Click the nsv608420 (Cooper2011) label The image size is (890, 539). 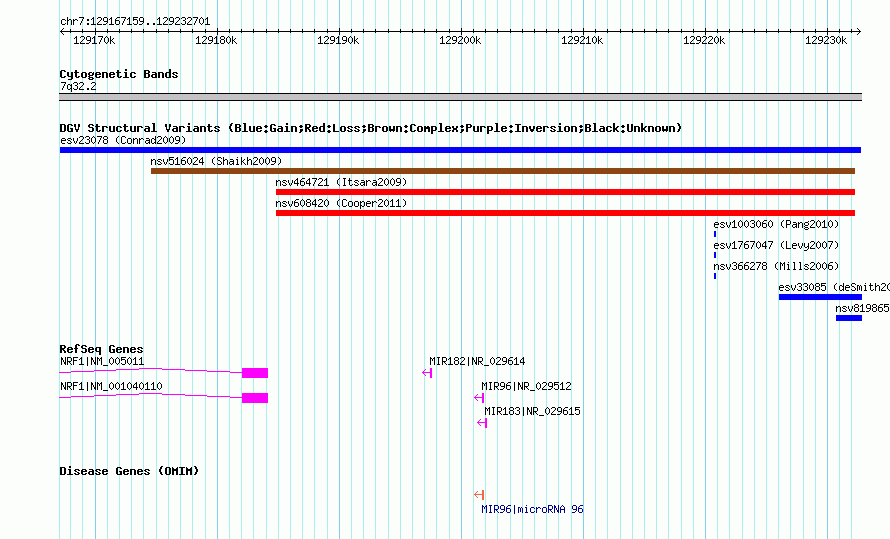point(341,203)
